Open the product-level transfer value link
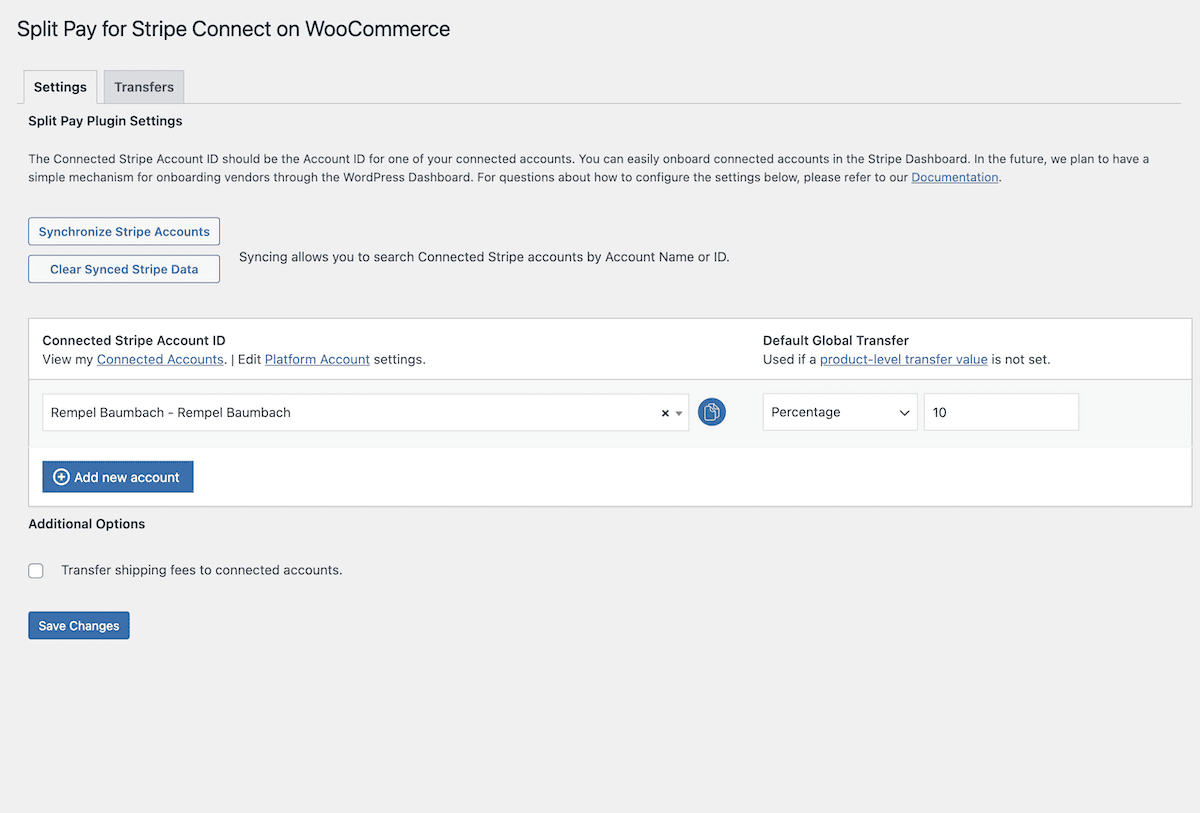1200x813 pixels. pyautogui.click(x=904, y=359)
